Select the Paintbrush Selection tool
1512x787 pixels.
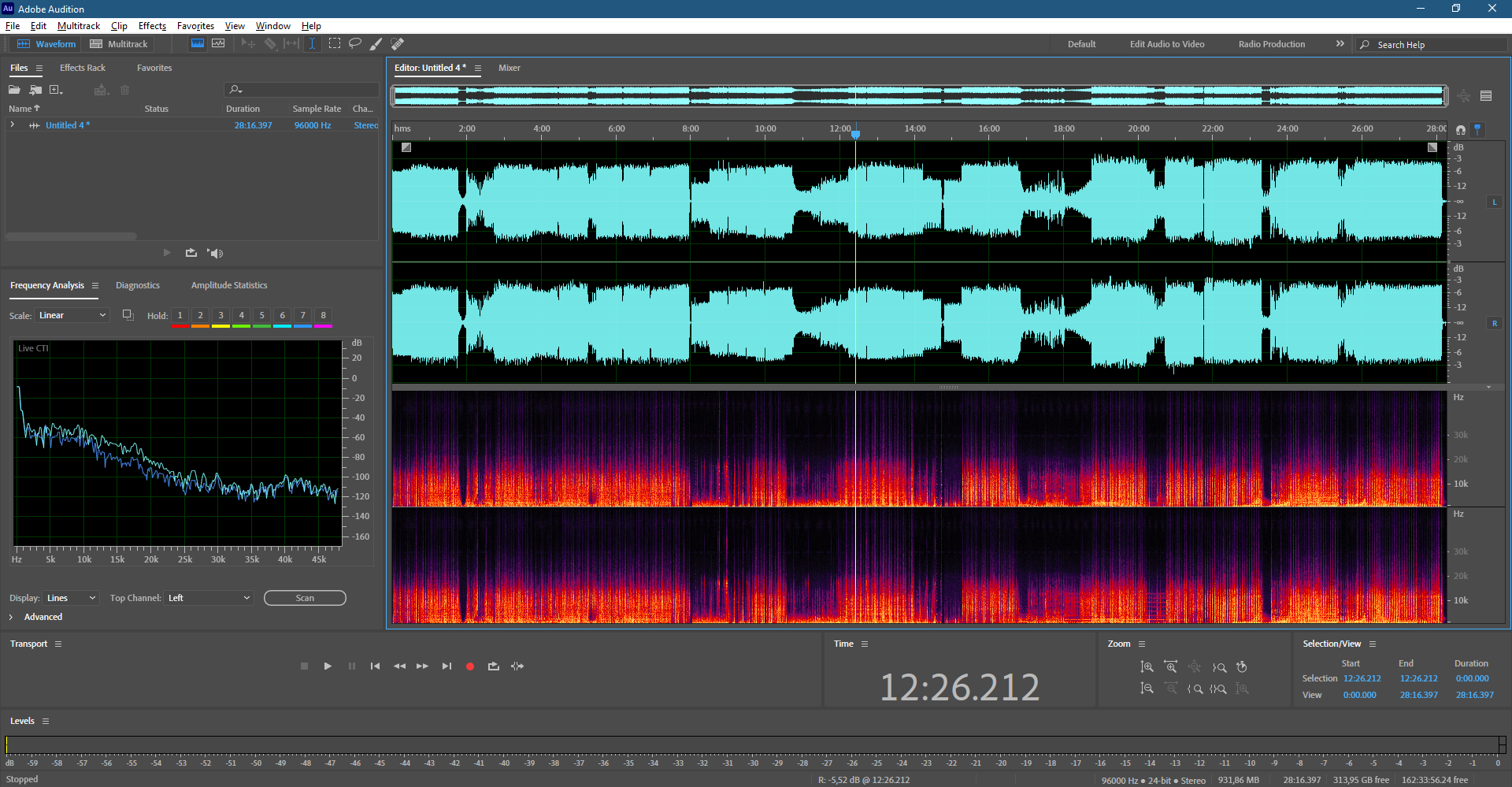point(376,44)
